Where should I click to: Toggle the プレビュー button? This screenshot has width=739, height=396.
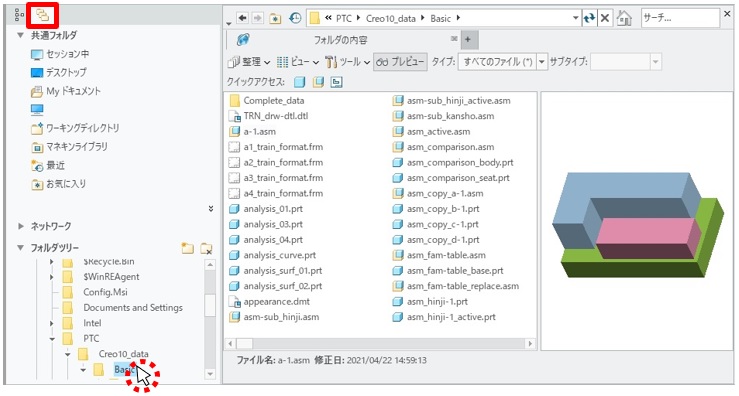point(400,62)
